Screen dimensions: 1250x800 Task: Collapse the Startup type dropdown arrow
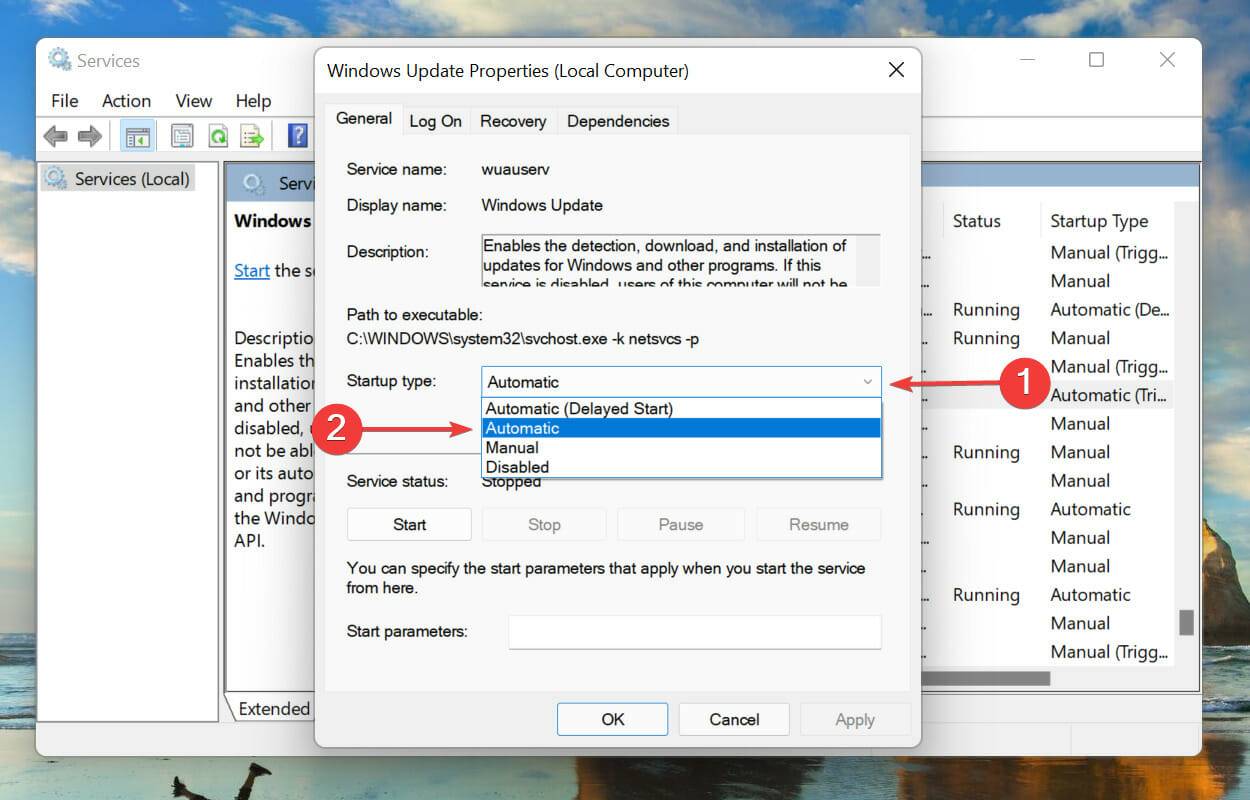[869, 382]
